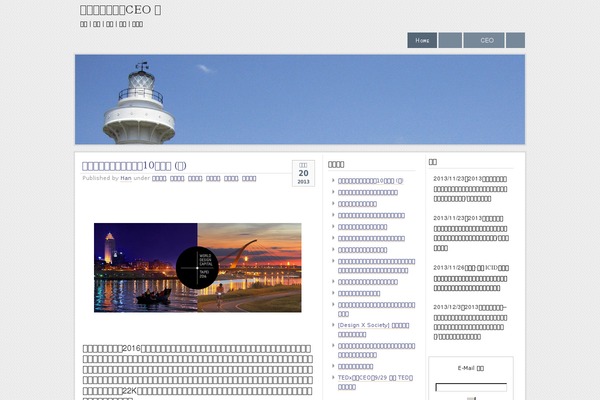Go to the Home navigation tab
This screenshot has height=400, width=600.
[x=422, y=40]
